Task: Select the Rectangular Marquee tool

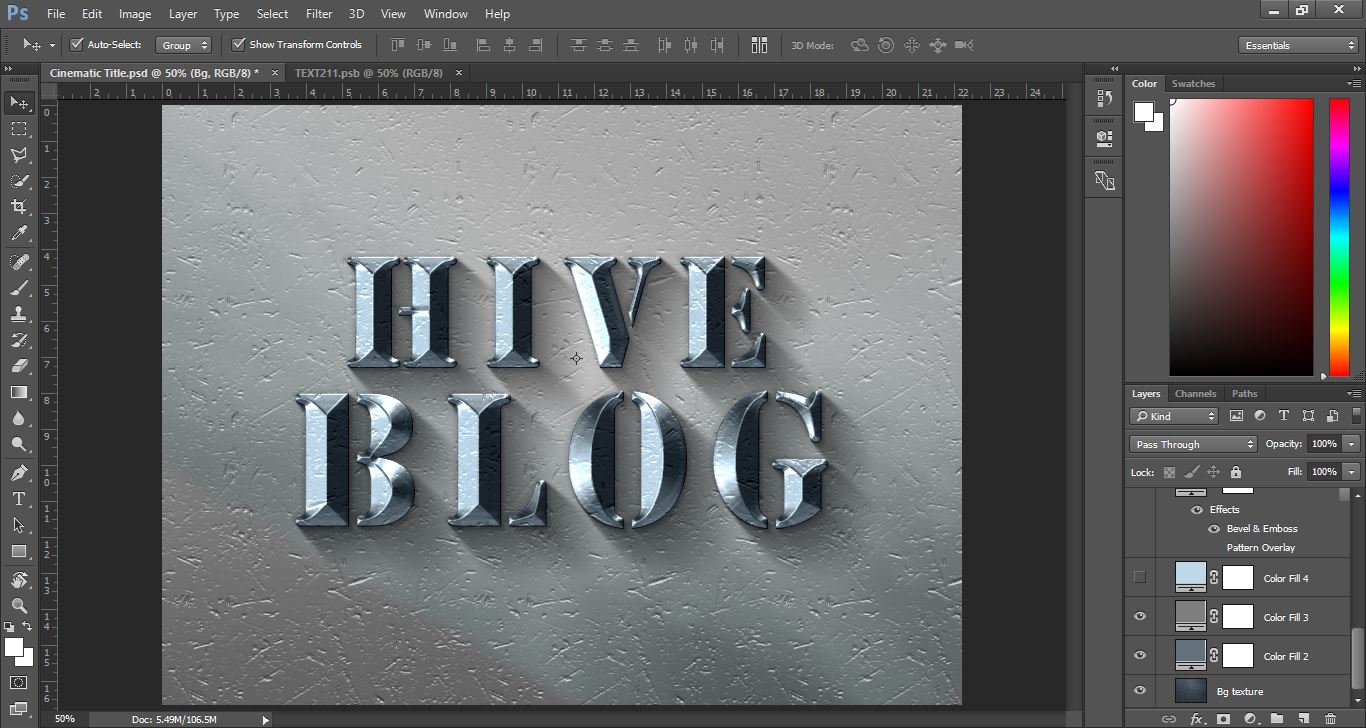Action: [x=19, y=129]
